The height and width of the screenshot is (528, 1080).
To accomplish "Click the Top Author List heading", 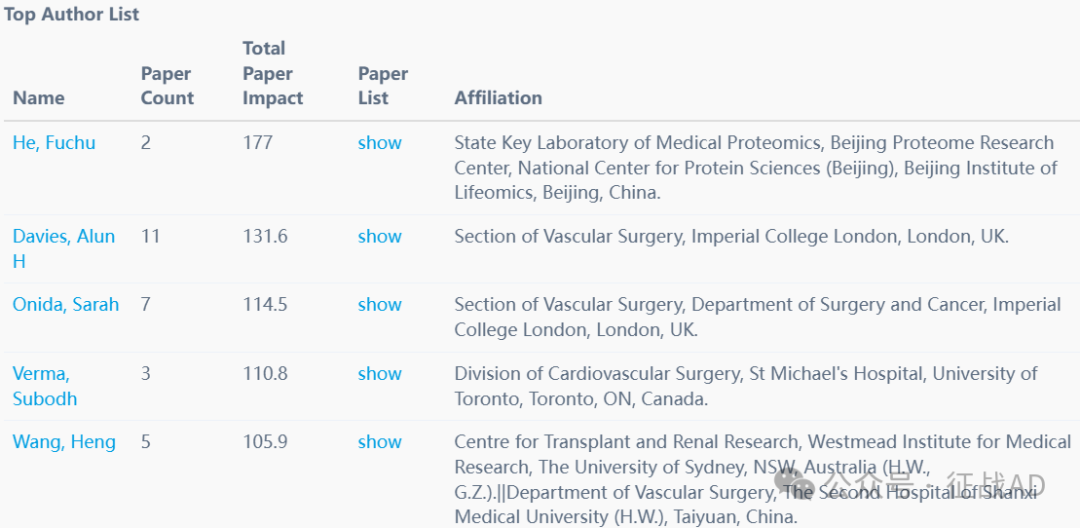I will pyautogui.click(x=72, y=14).
